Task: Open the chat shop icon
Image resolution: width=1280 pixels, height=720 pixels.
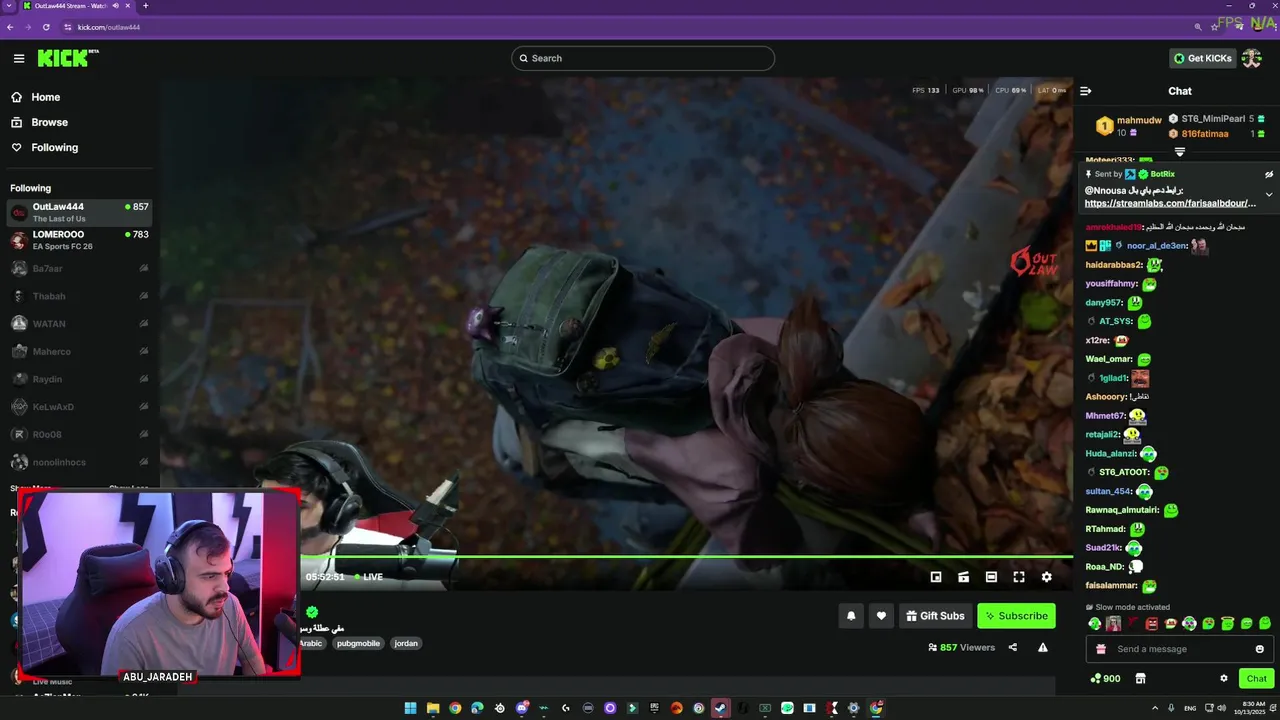Action: (x=1140, y=678)
